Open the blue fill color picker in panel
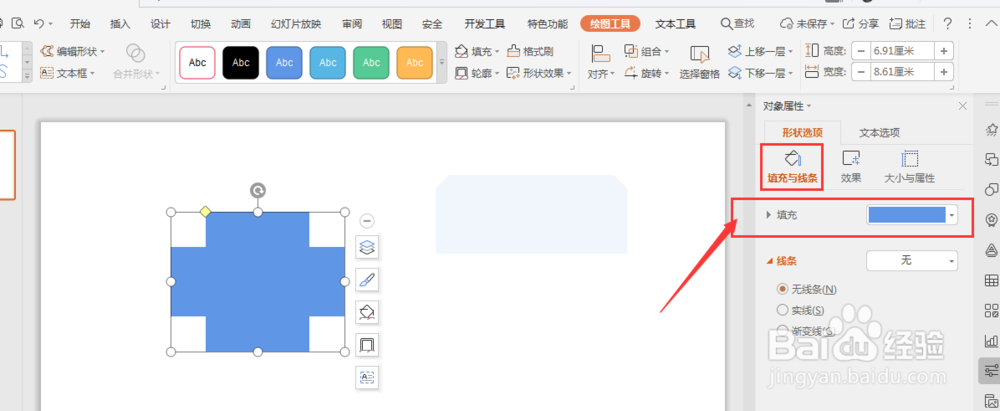The height and width of the screenshot is (411, 1000). coord(912,215)
